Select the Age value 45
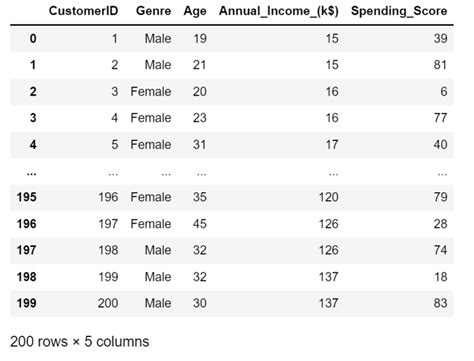 click(200, 224)
